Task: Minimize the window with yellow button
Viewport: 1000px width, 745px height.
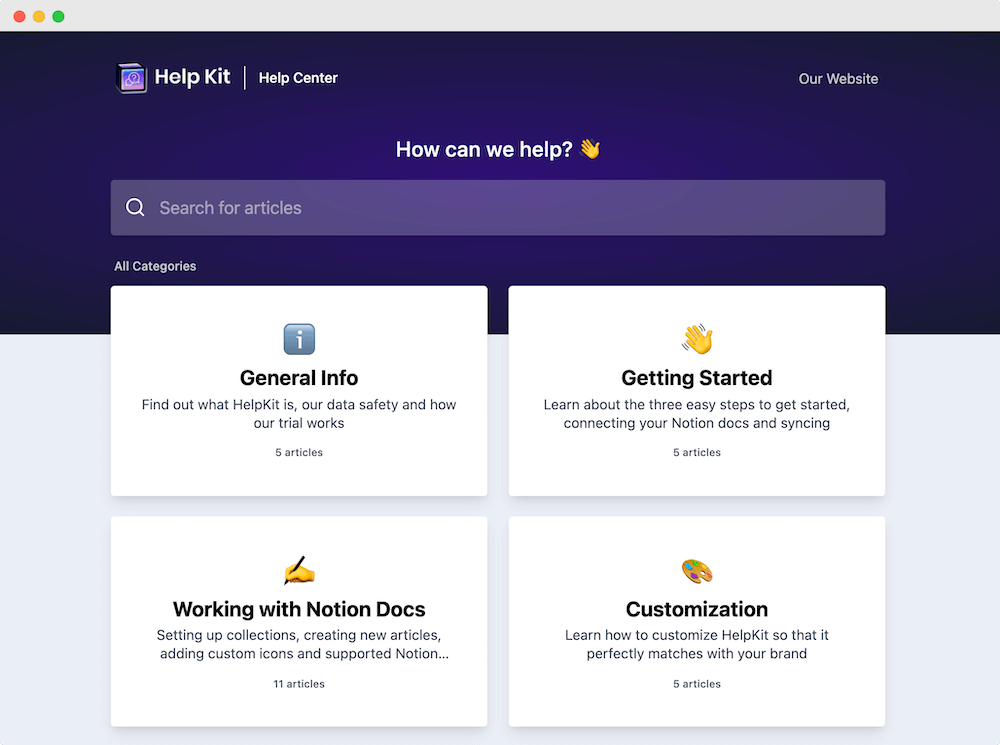Action: (39, 16)
